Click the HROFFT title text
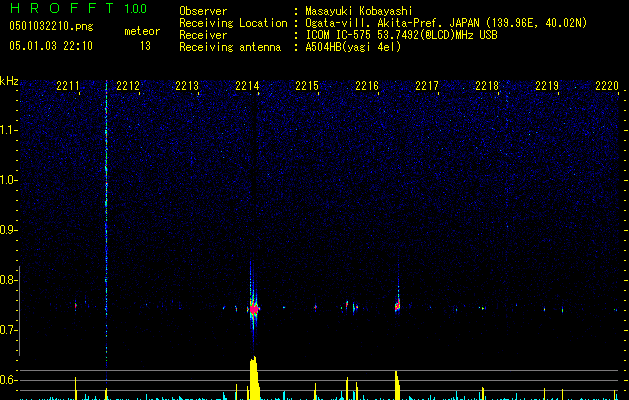The image size is (629, 400). point(62,8)
